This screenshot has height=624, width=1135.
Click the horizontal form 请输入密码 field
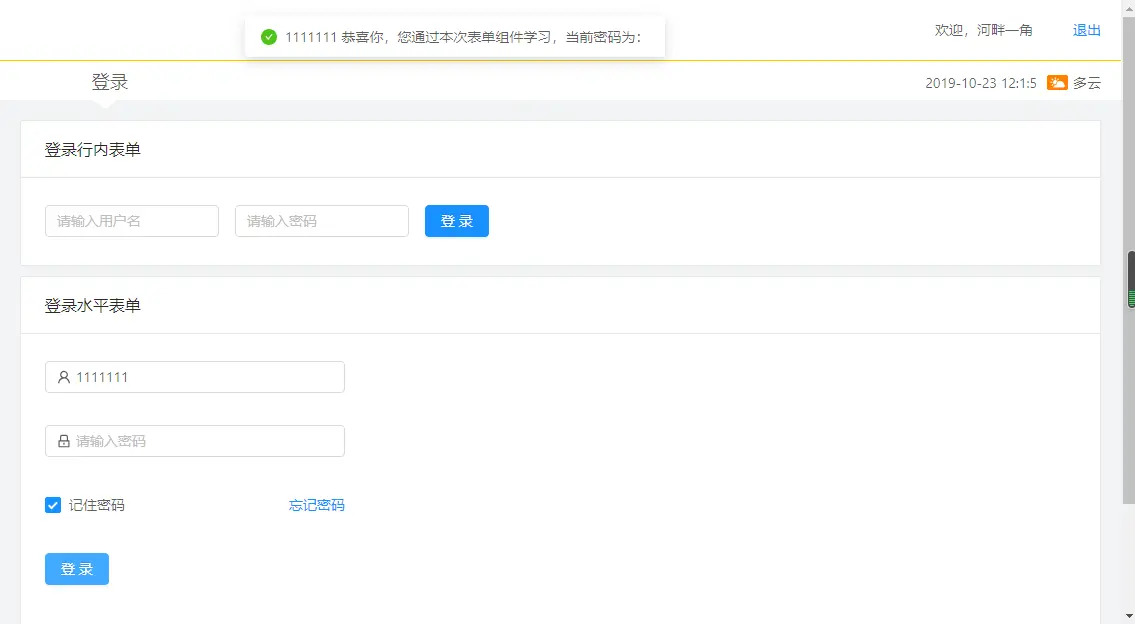pos(195,441)
